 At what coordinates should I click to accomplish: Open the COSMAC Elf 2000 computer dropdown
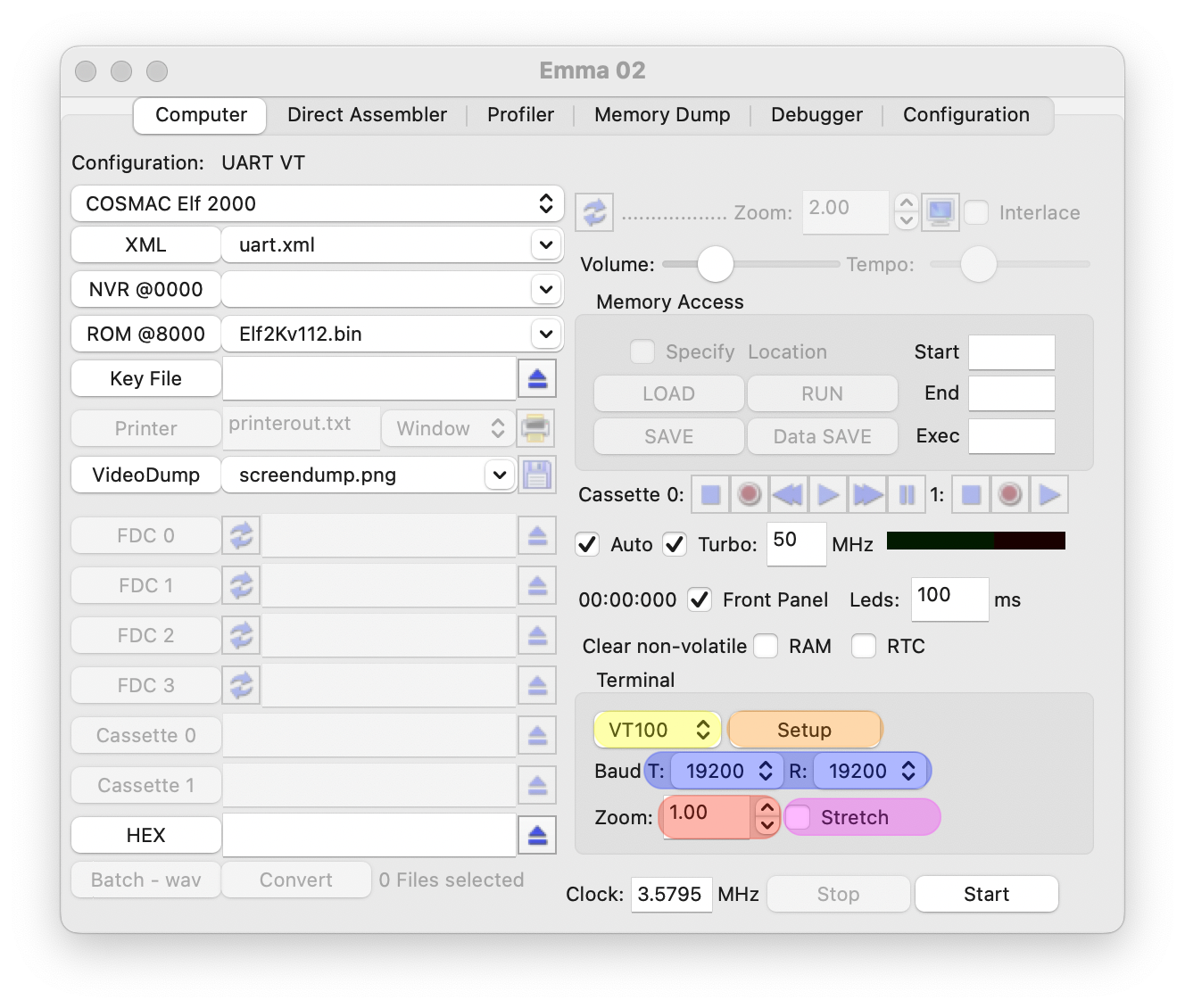coord(318,203)
